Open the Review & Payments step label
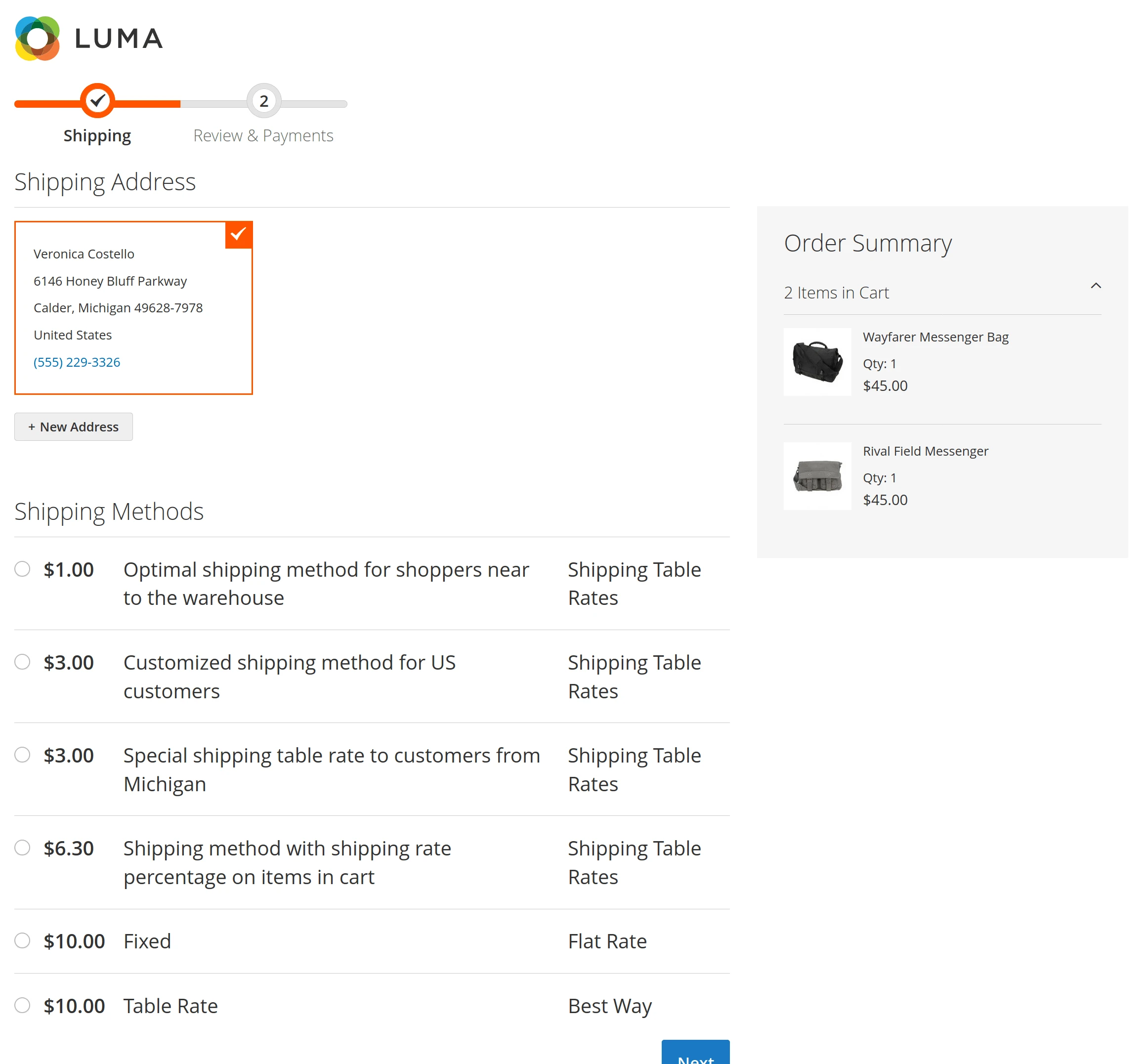 click(263, 136)
